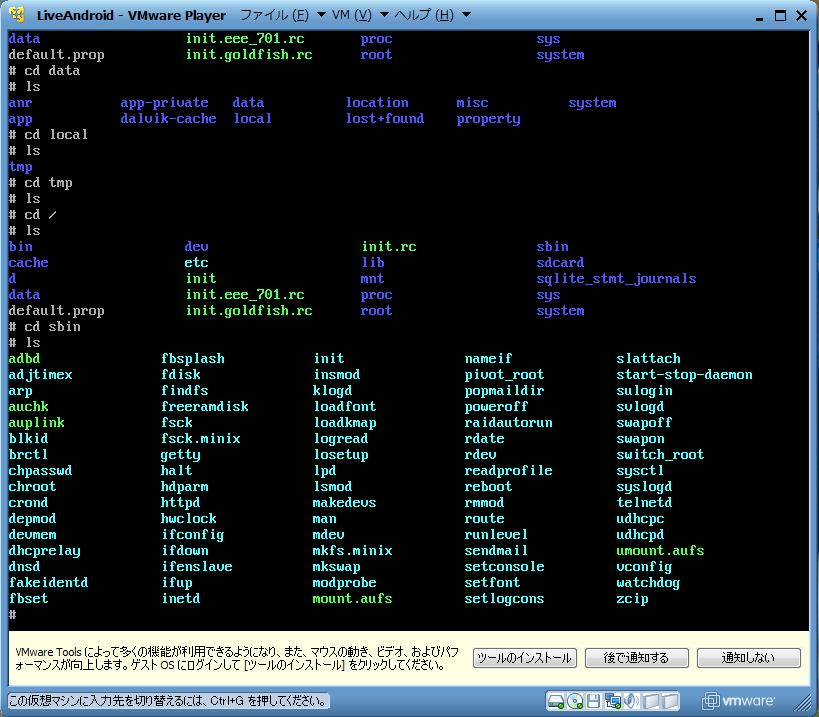Click the 'freeramdisk' entry in the listing
The image size is (819, 717).
(x=205, y=407)
